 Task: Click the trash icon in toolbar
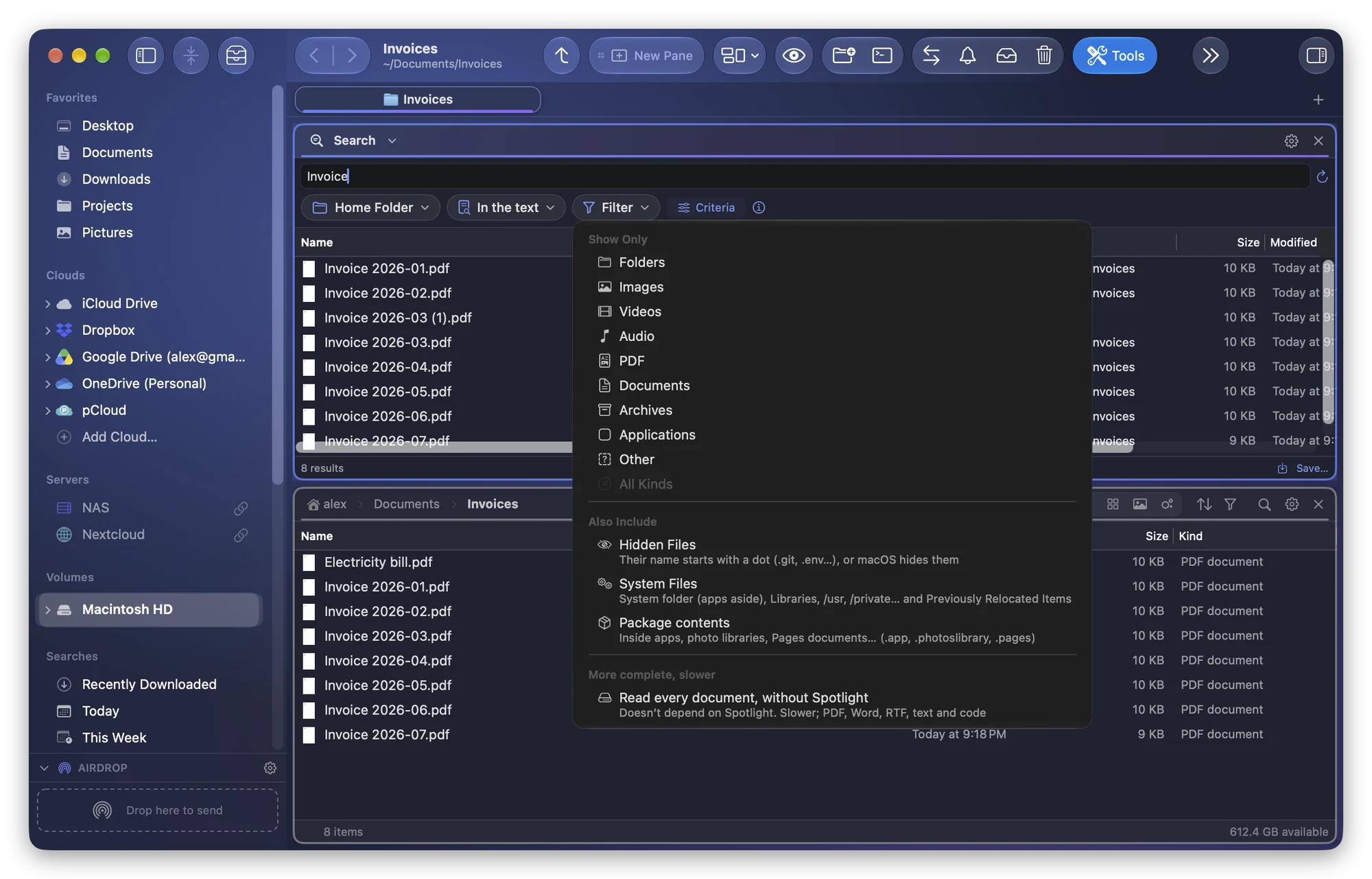pos(1043,56)
